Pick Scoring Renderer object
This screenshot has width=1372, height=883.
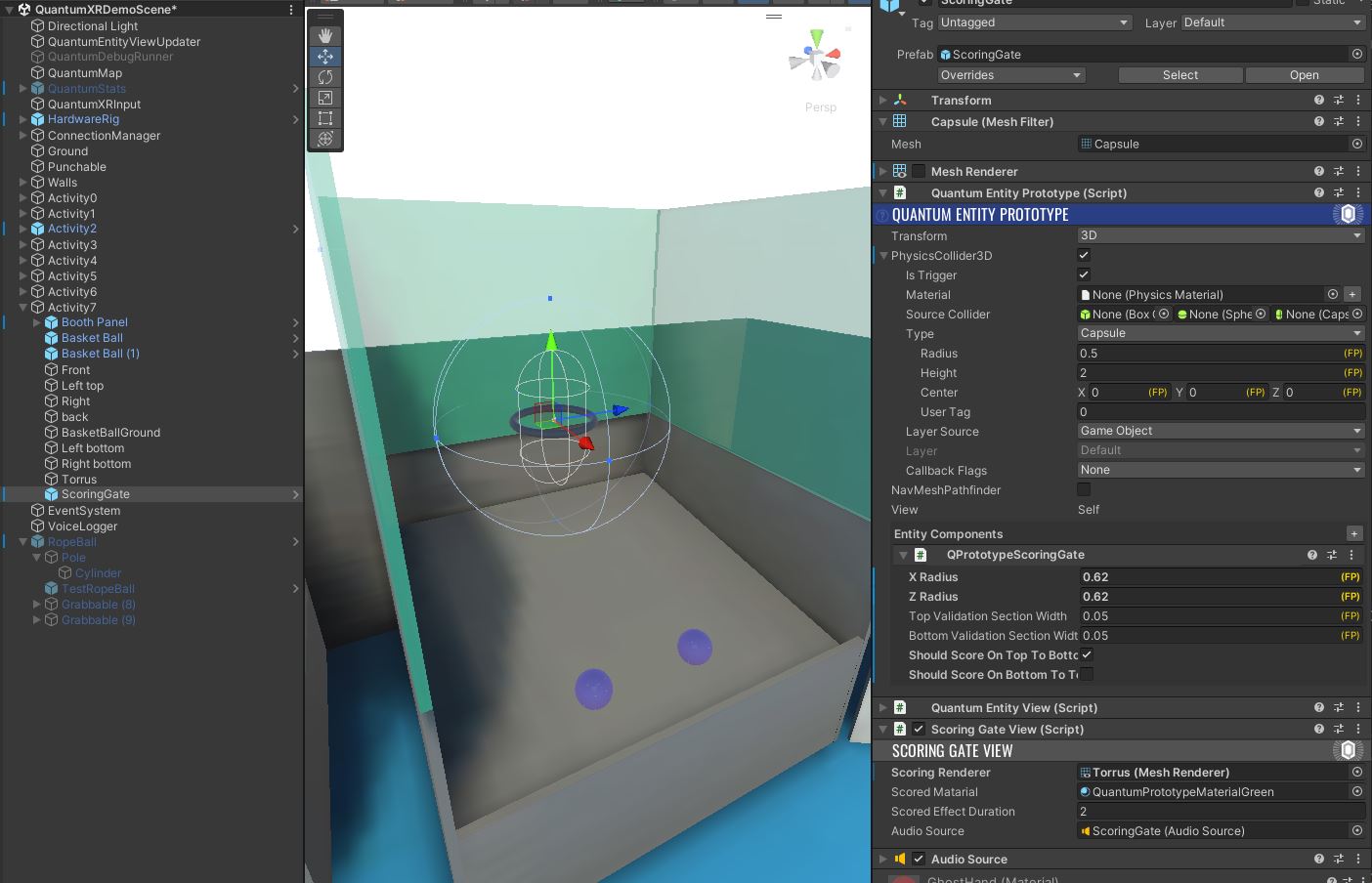coord(1357,772)
